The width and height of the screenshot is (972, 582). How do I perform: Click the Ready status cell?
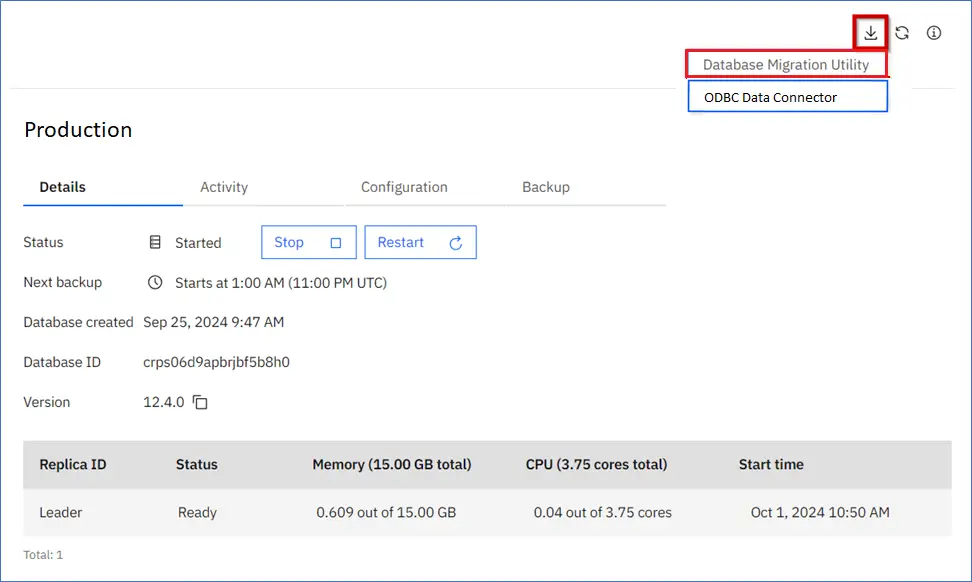click(x=197, y=513)
